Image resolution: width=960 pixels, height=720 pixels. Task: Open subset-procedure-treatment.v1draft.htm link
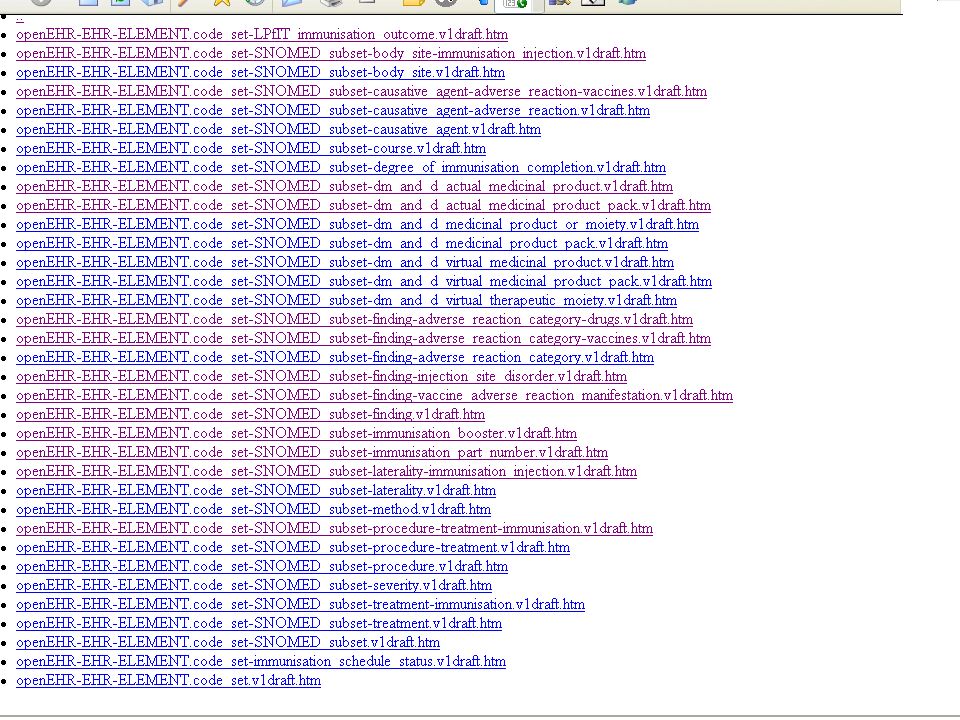(293, 547)
